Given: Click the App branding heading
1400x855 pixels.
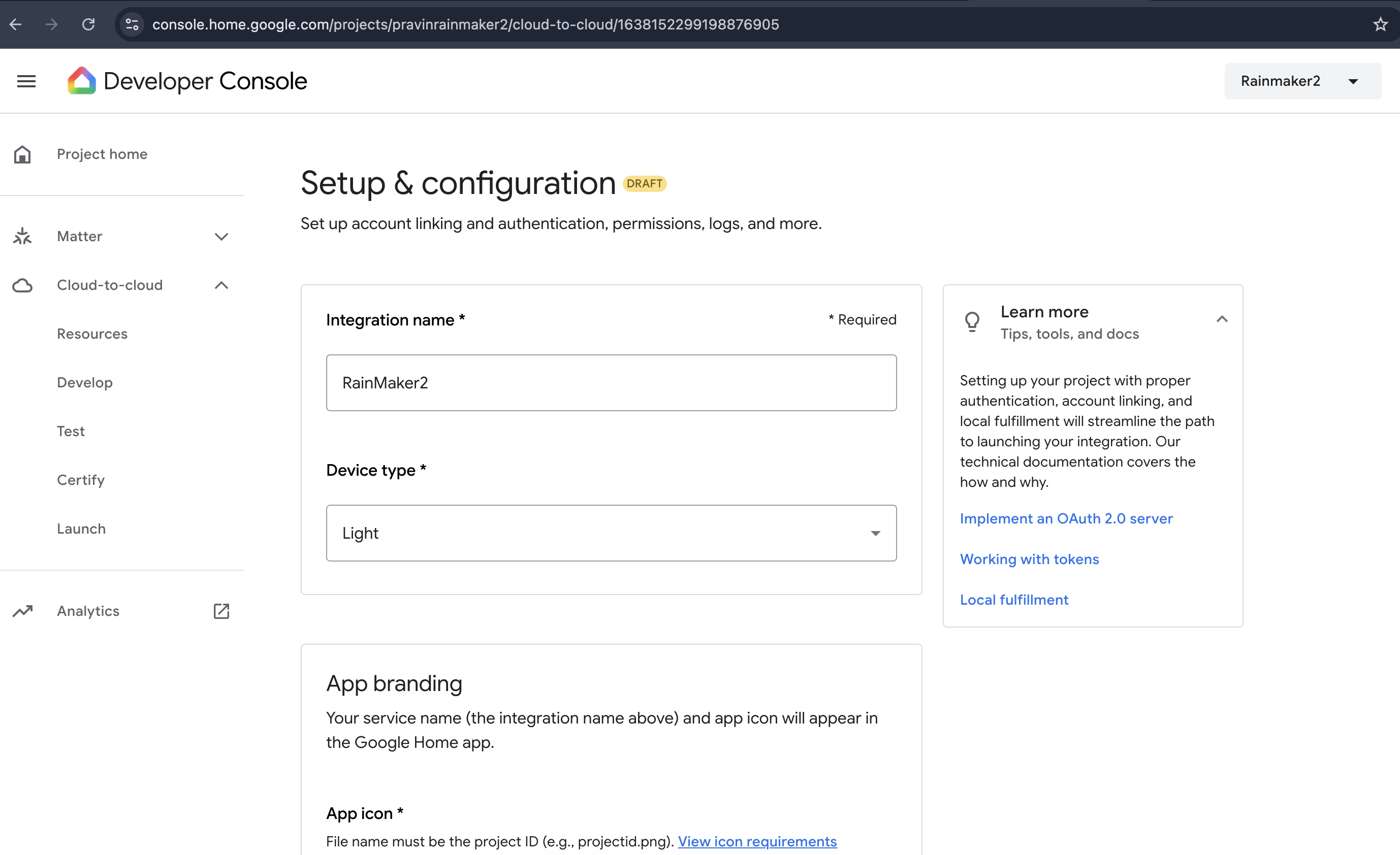Looking at the screenshot, I should 394,683.
